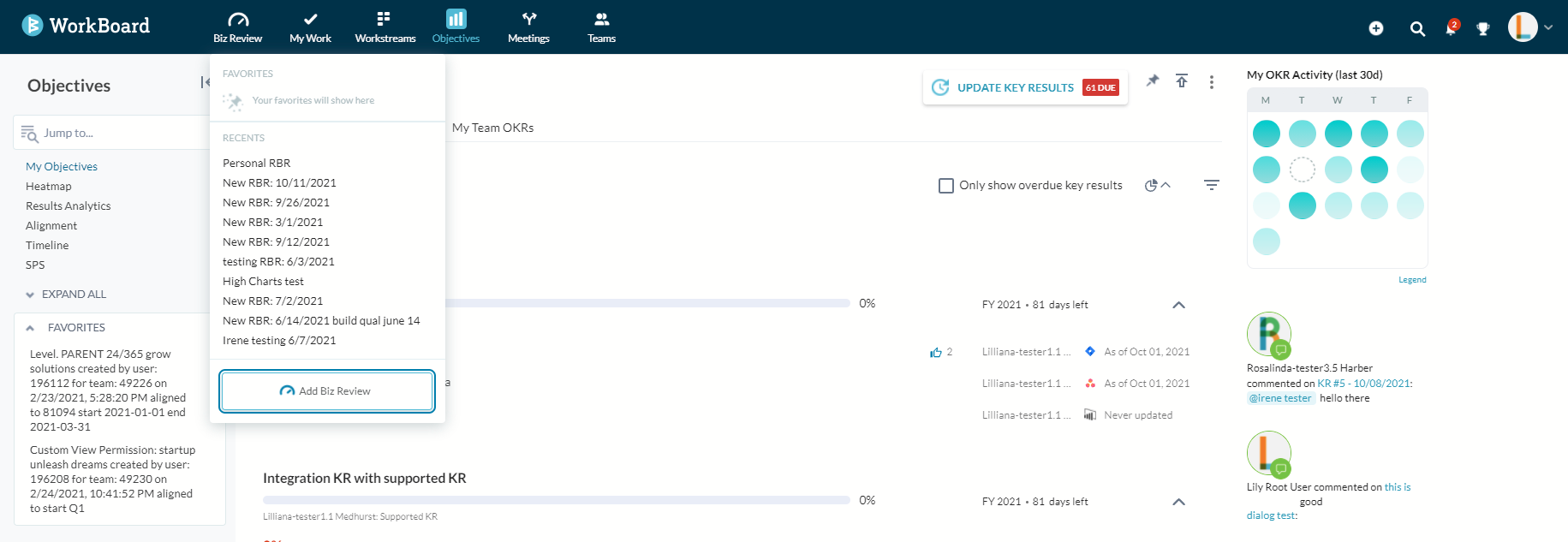1568x542 pixels.
Task: Open the user avatar in top bar
Action: [1523, 27]
